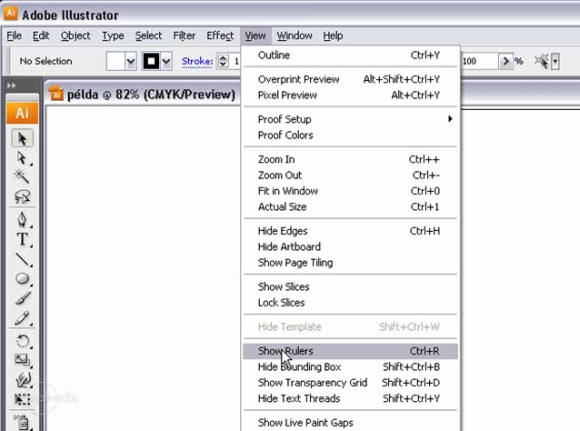Open the Select menu
The width and height of the screenshot is (580, 431).
(x=148, y=36)
